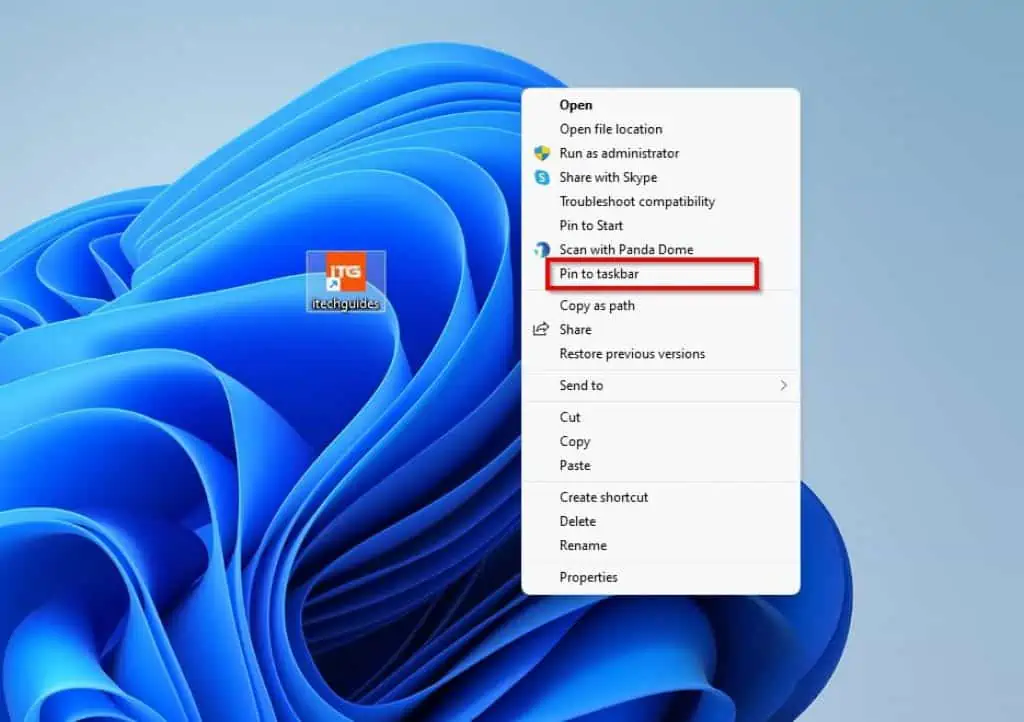Click the Panda Dome scan icon
This screenshot has height=722, width=1024.
point(542,249)
